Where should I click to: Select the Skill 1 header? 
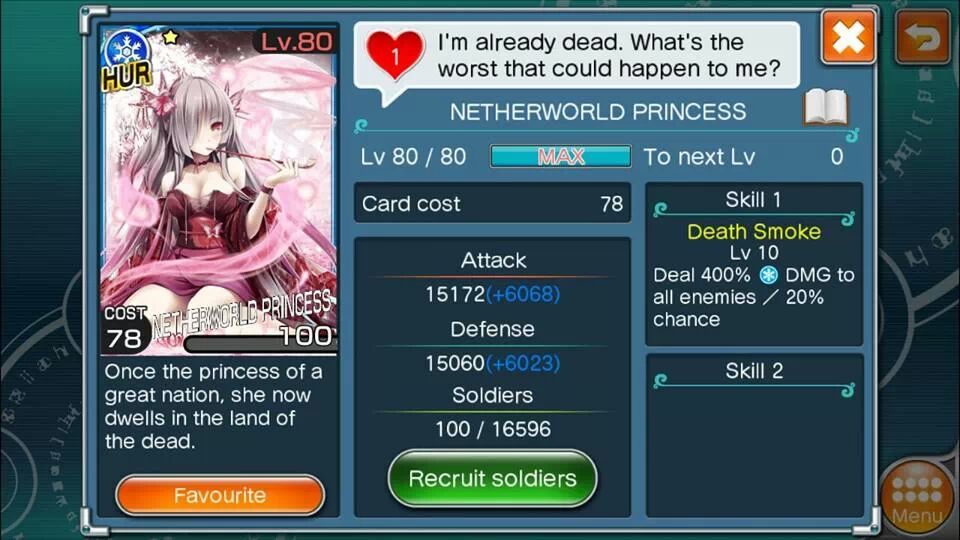[754, 200]
